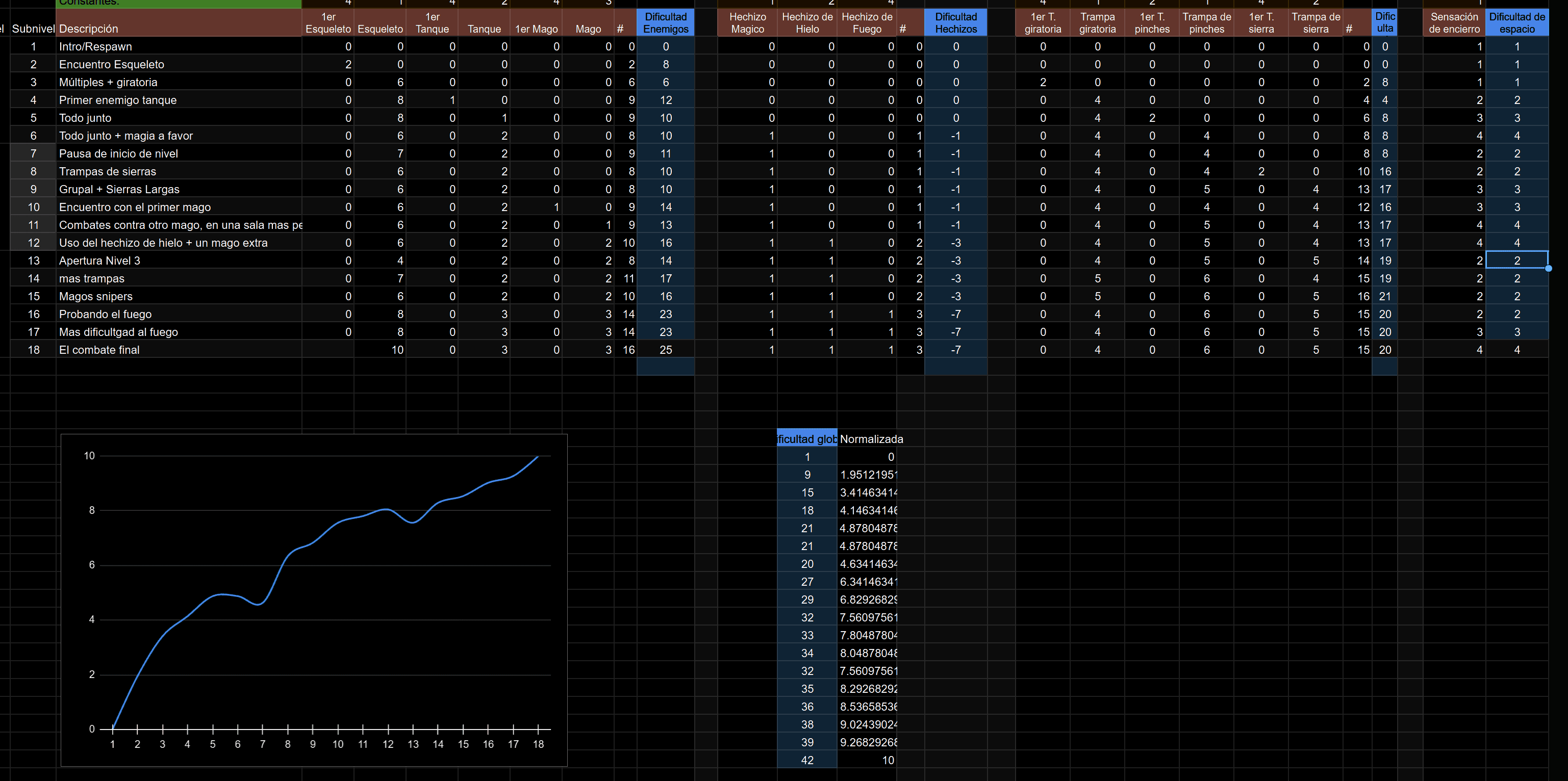Select the 1er Mago column header
The image size is (1568, 781).
pos(536,22)
